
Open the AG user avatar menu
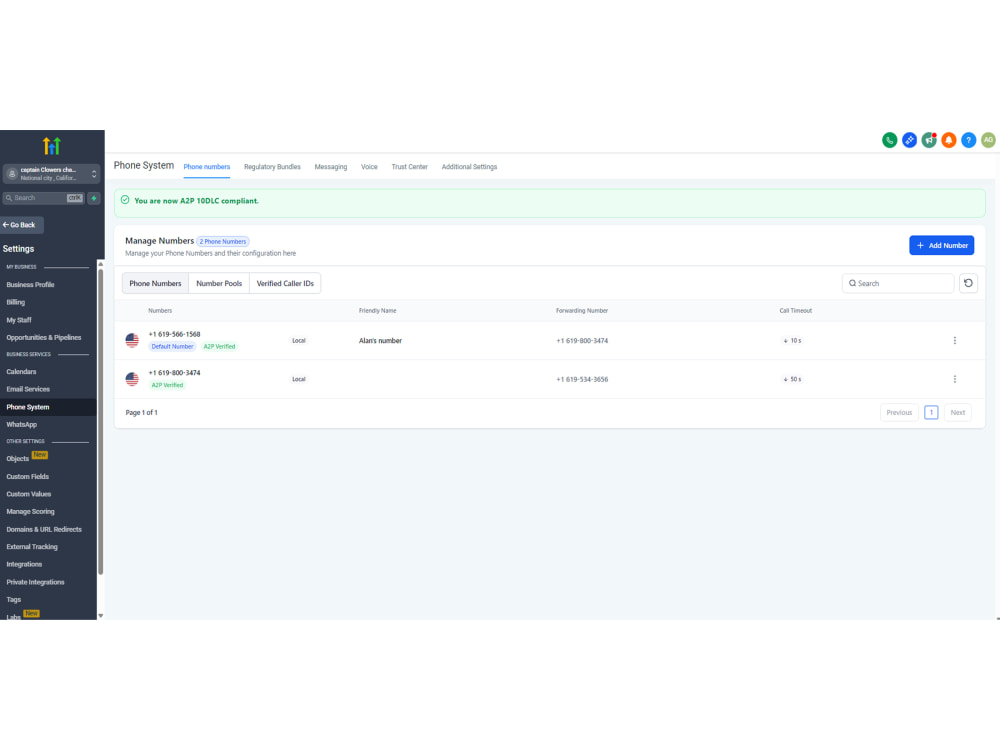pos(988,140)
